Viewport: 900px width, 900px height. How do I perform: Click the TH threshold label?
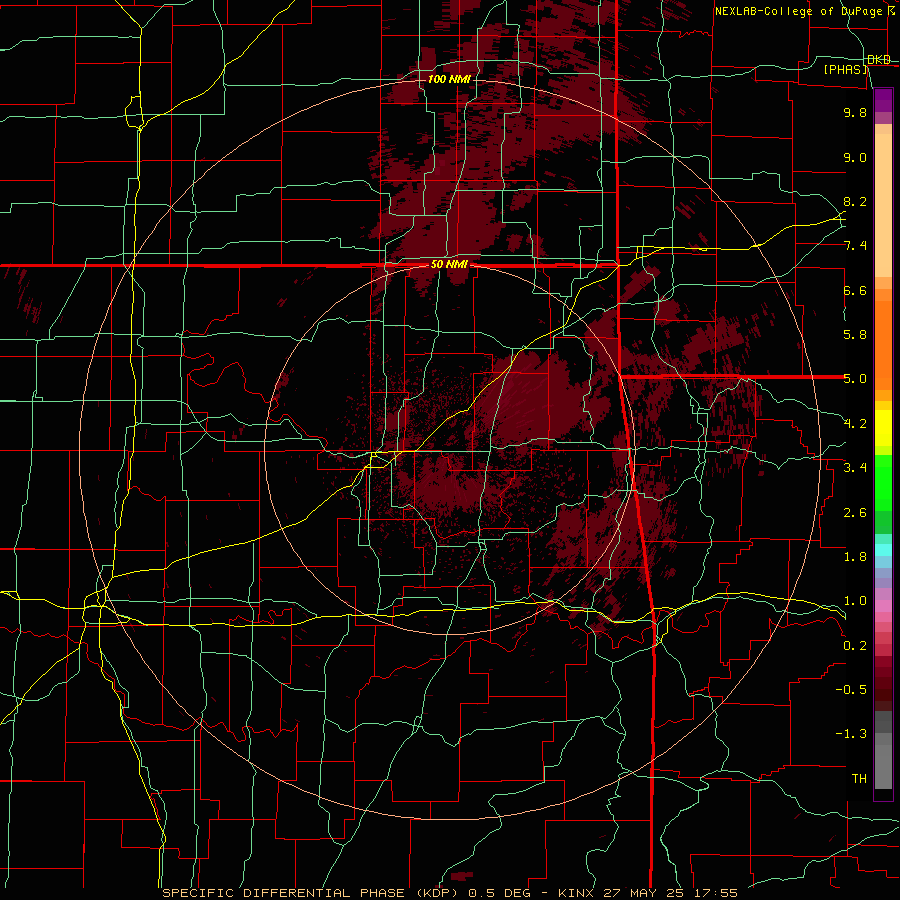click(859, 779)
